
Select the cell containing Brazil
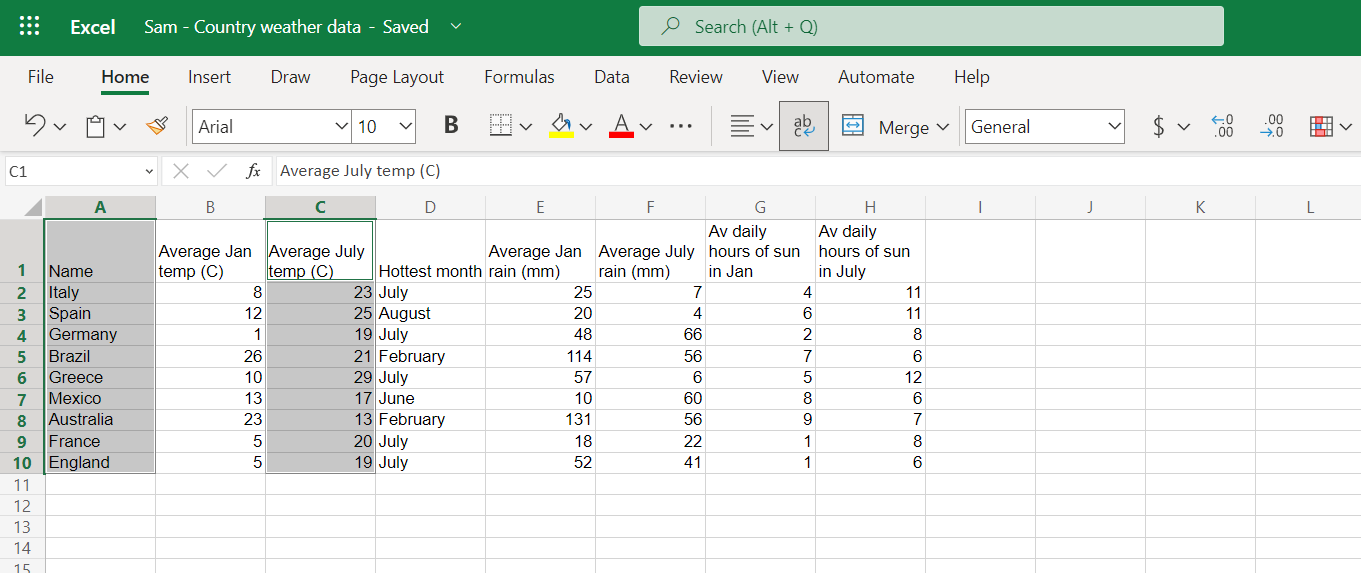point(100,356)
